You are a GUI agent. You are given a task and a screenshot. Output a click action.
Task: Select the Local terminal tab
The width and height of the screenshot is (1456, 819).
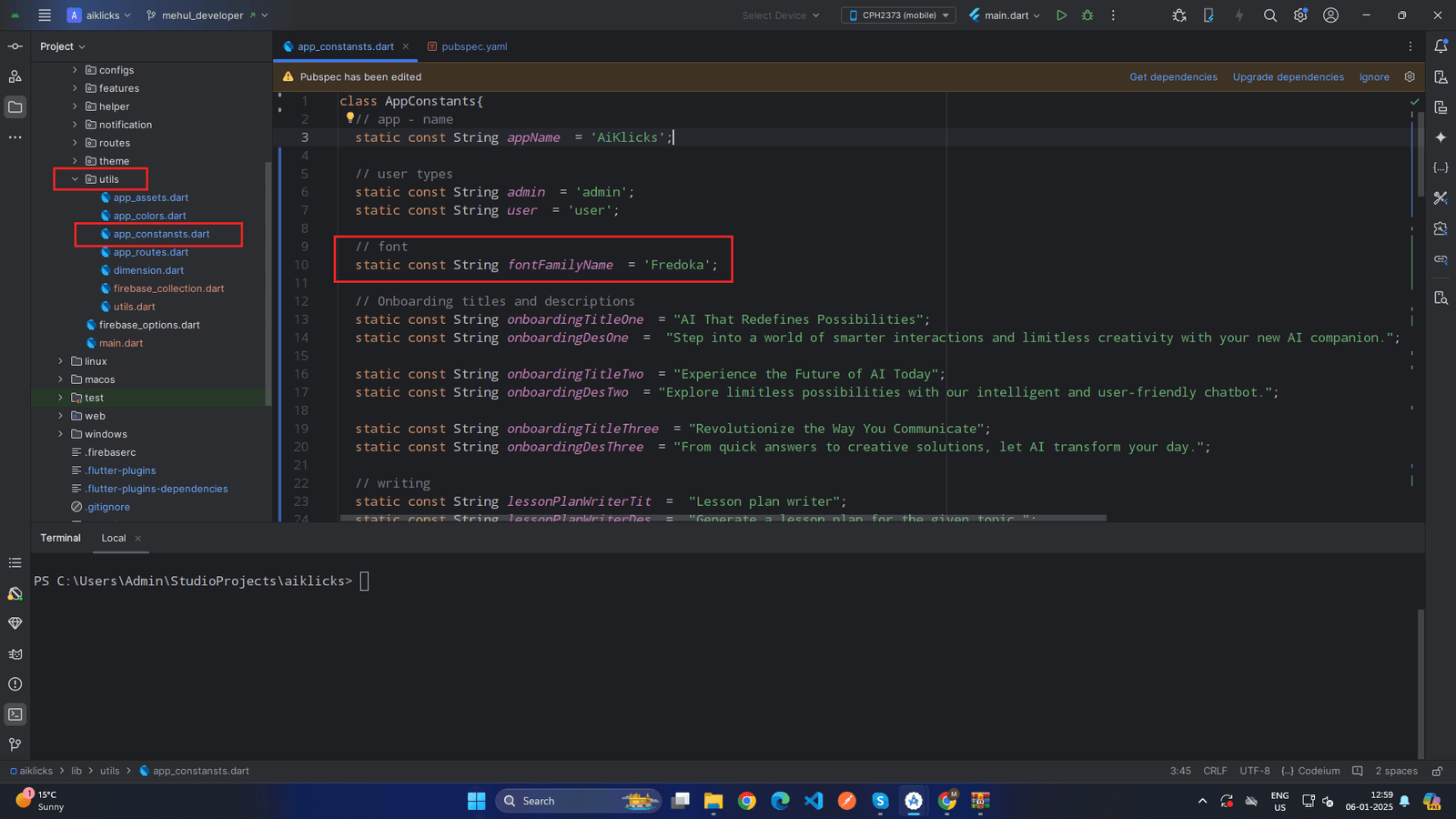[114, 539]
